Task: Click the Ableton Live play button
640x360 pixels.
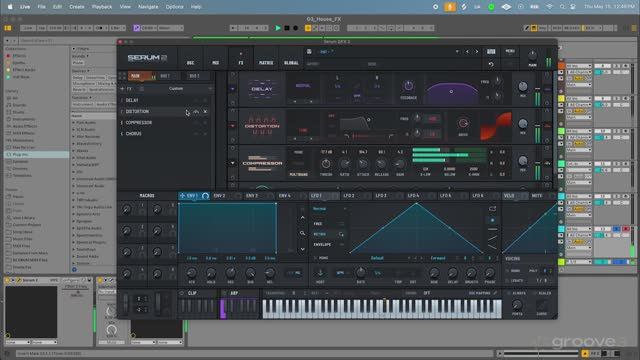Action: click(x=278, y=28)
